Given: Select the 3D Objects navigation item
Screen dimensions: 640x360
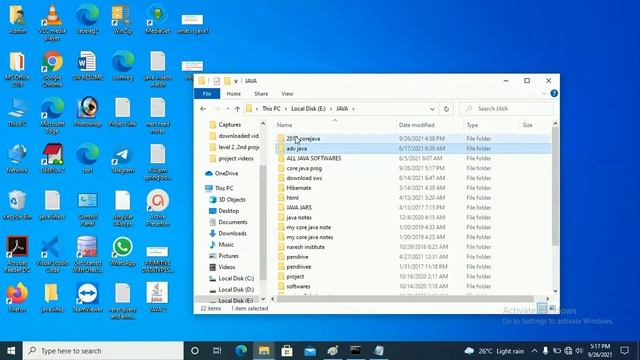Looking at the screenshot, I should coord(231,200).
